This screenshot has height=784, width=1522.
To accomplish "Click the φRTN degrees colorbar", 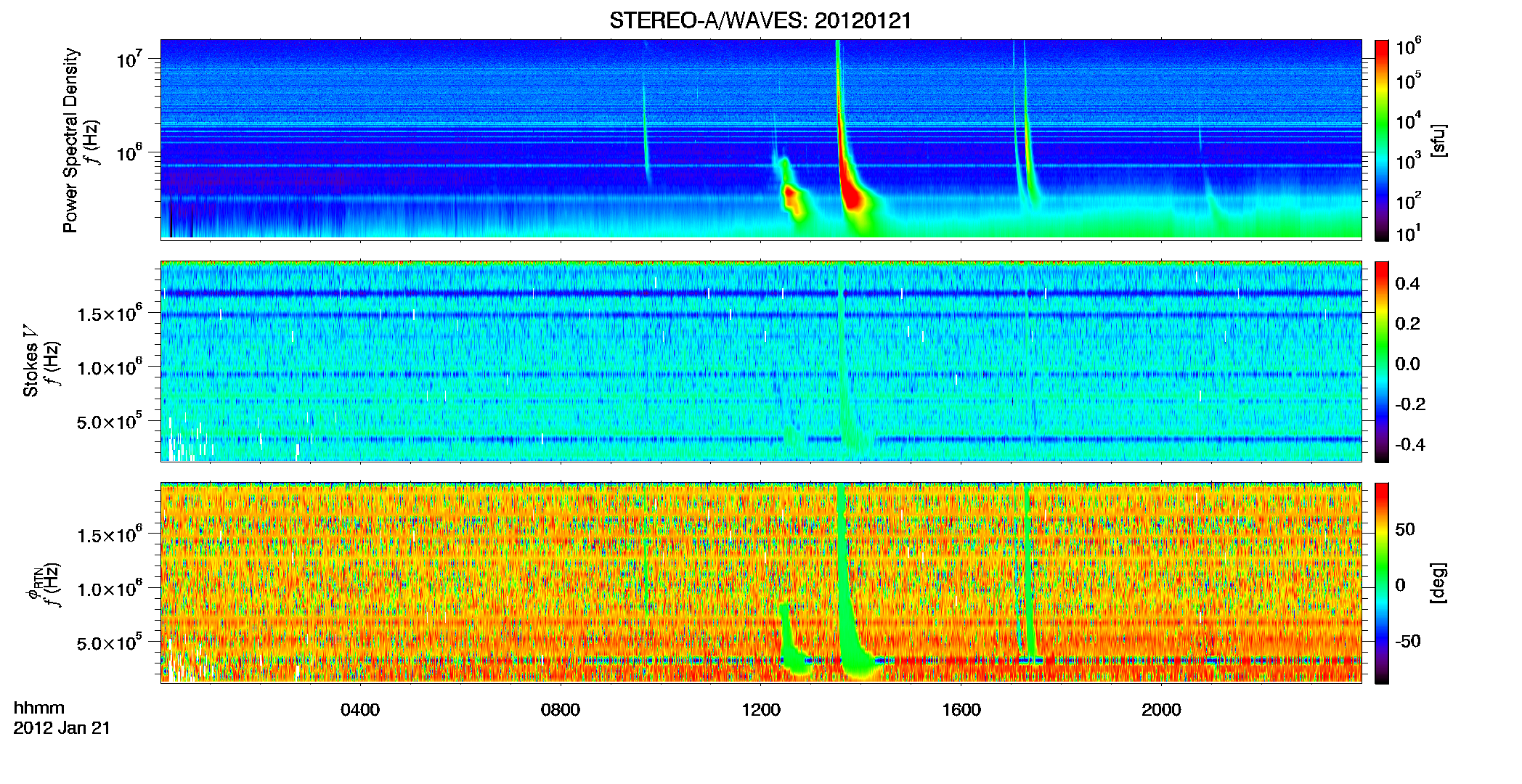I will 1382,583.
